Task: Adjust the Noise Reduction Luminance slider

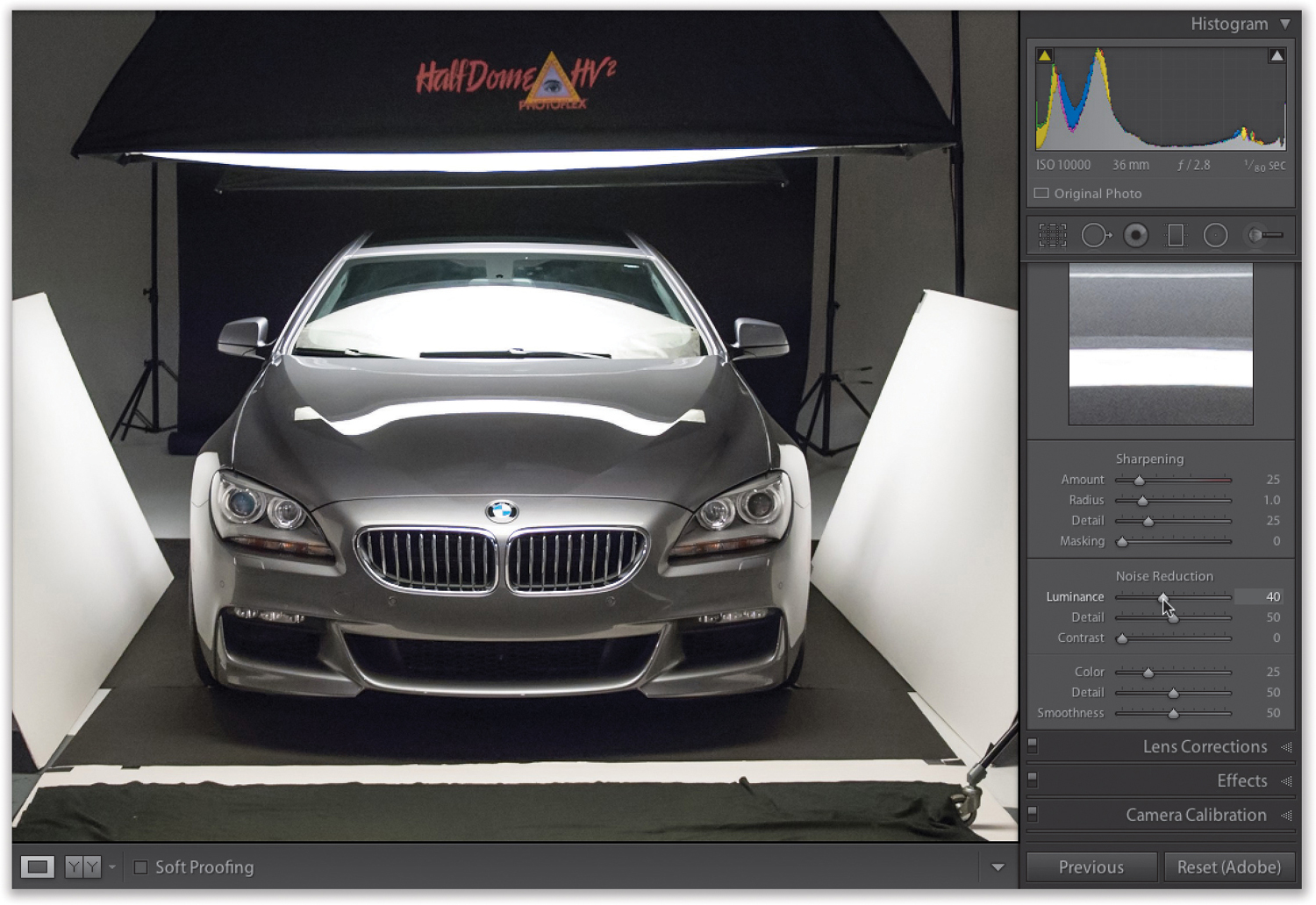Action: tap(1163, 597)
